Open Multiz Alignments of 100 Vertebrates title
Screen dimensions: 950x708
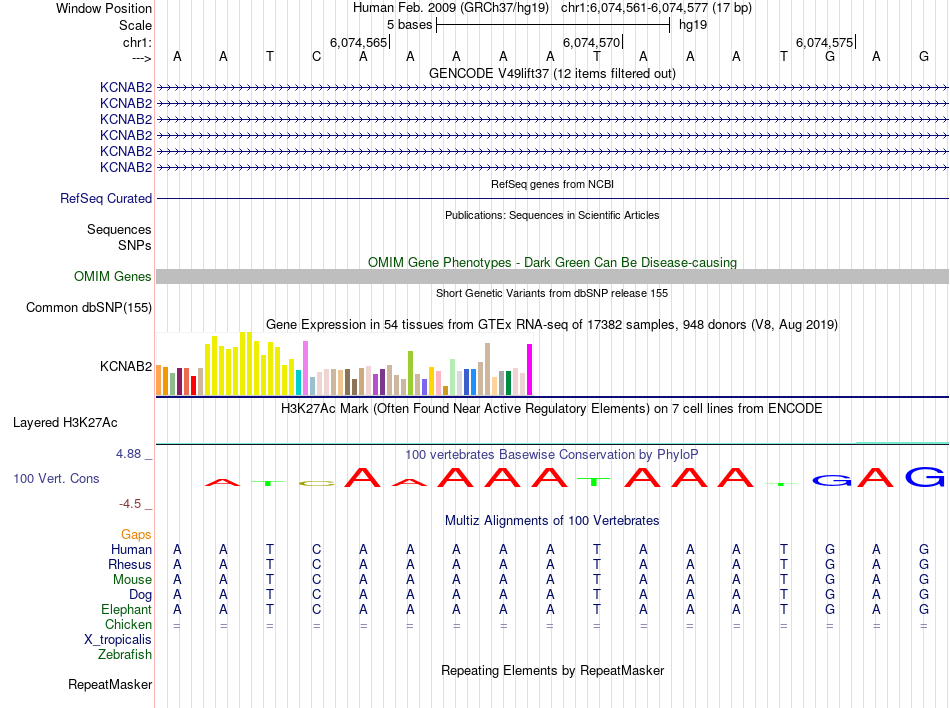pos(552,521)
